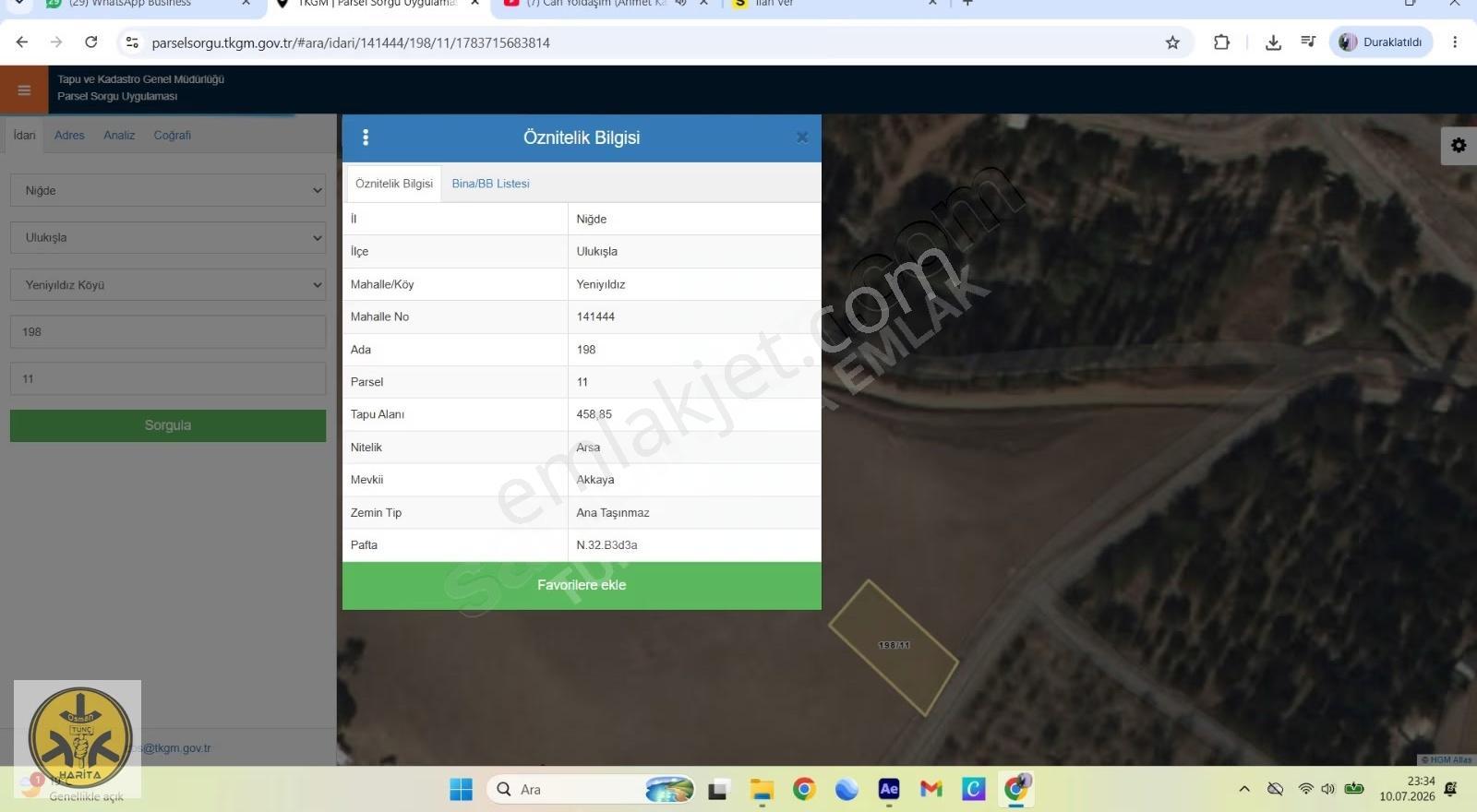The image size is (1477, 812).
Task: Click the Tapu Alanı value 458,85
Action: [x=594, y=414]
